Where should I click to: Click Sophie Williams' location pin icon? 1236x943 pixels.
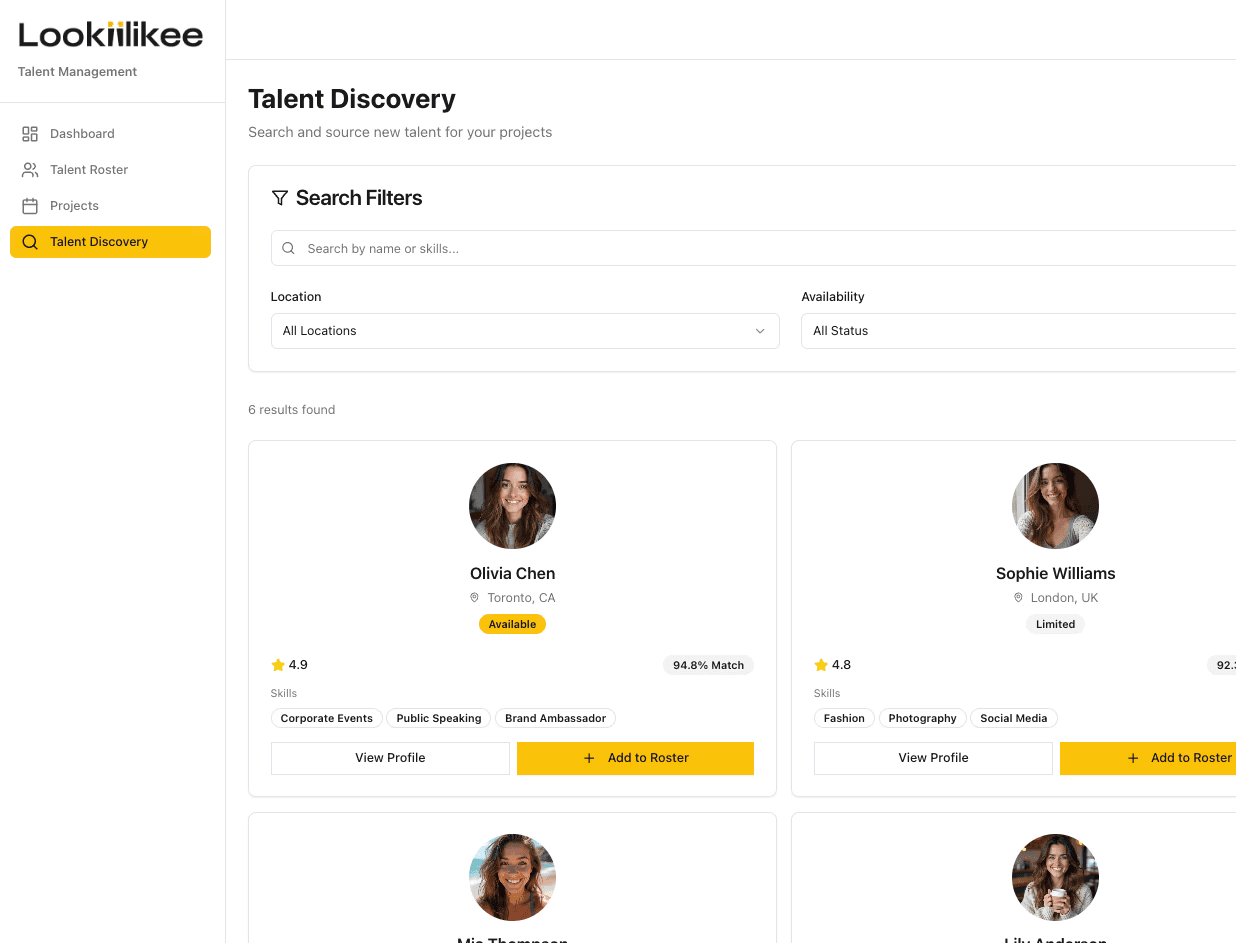tap(1018, 597)
